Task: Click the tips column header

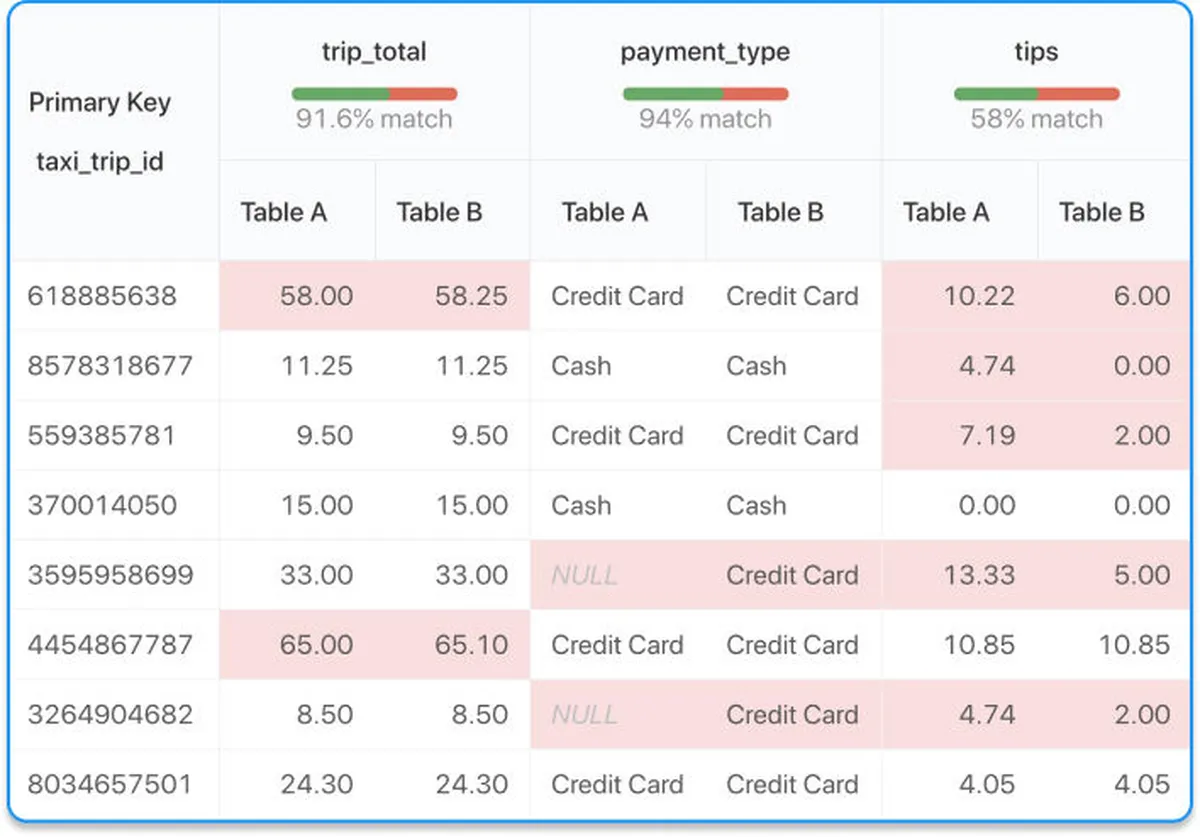Action: 1036,53
